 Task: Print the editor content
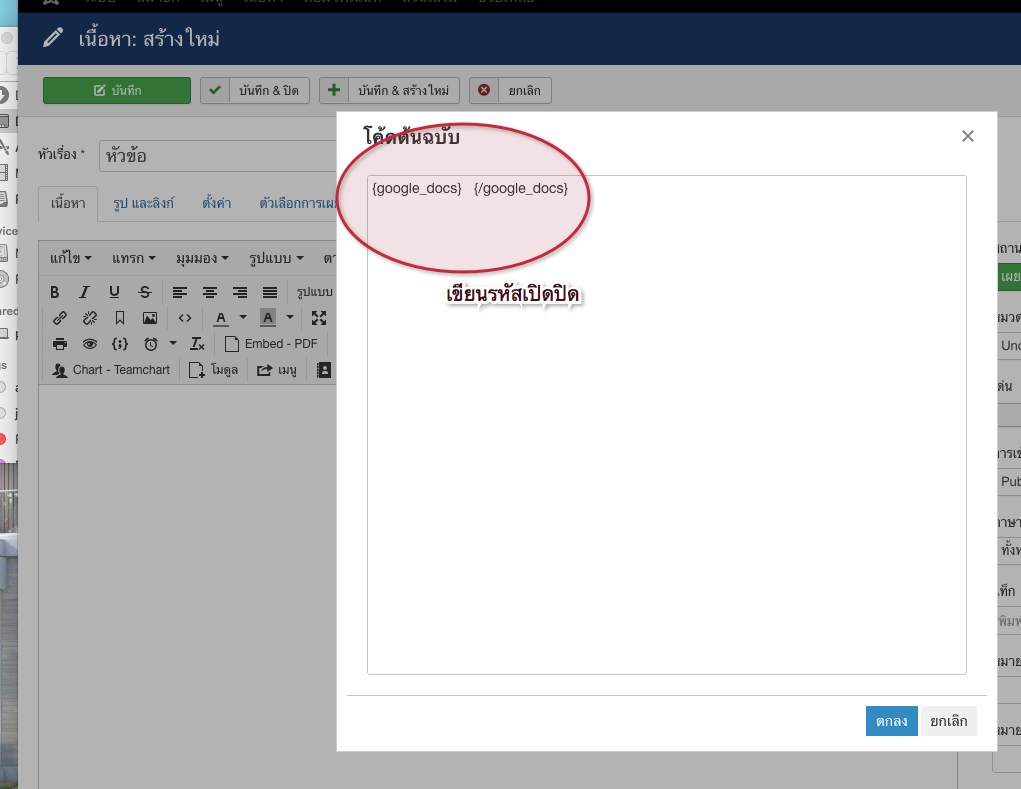coord(59,344)
